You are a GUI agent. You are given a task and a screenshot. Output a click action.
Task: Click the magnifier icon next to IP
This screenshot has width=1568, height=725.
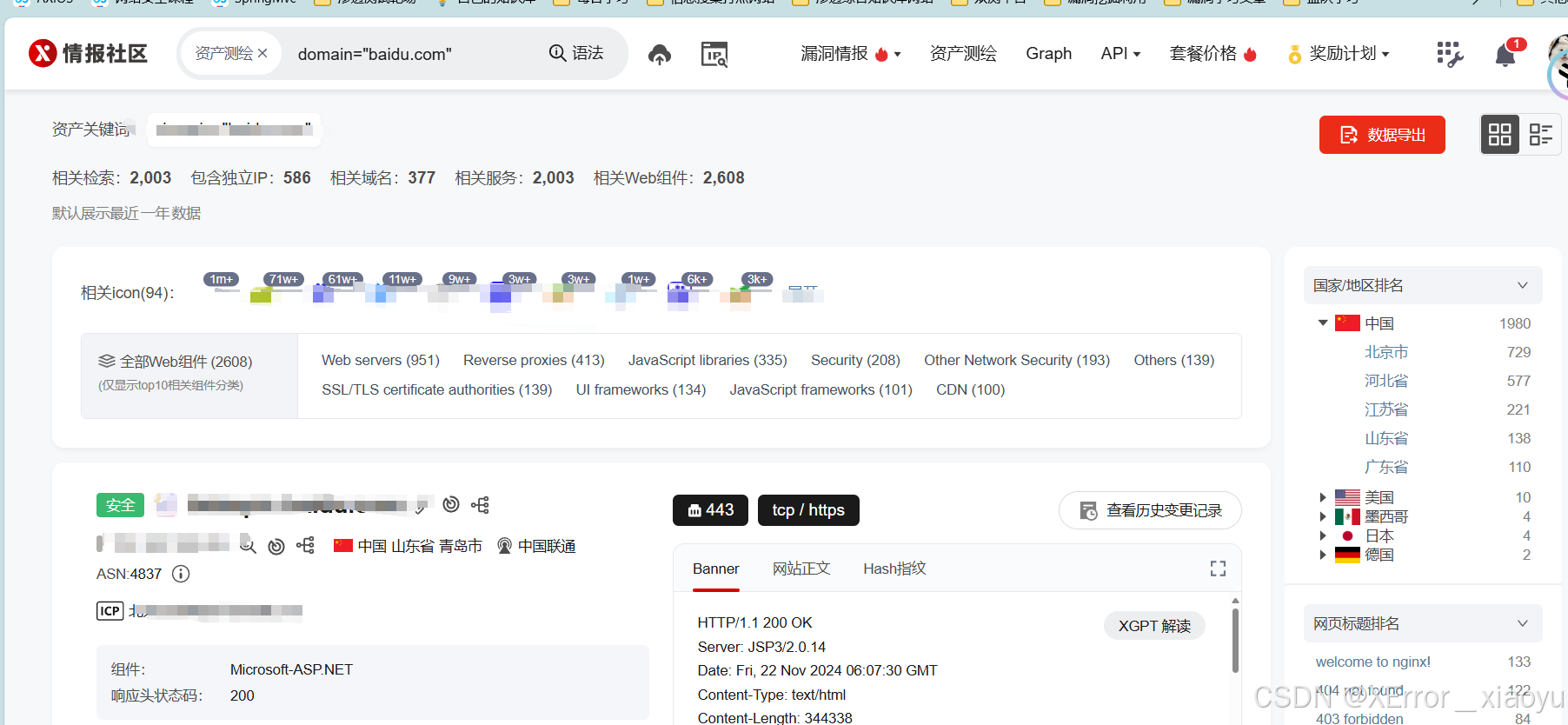click(x=248, y=546)
